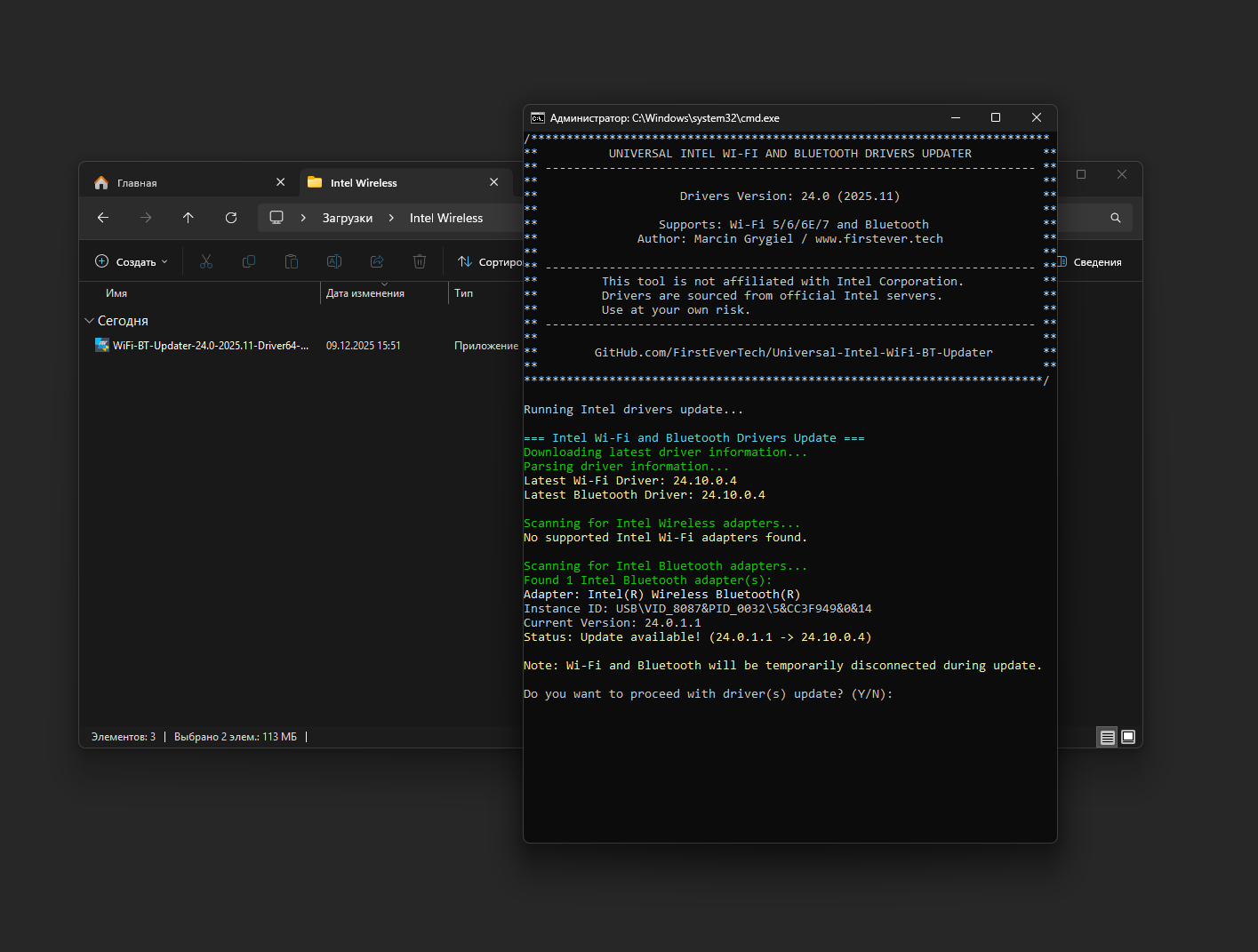This screenshot has width=1258, height=952.
Task: Click the Copy icon in toolbar
Action: (x=249, y=261)
